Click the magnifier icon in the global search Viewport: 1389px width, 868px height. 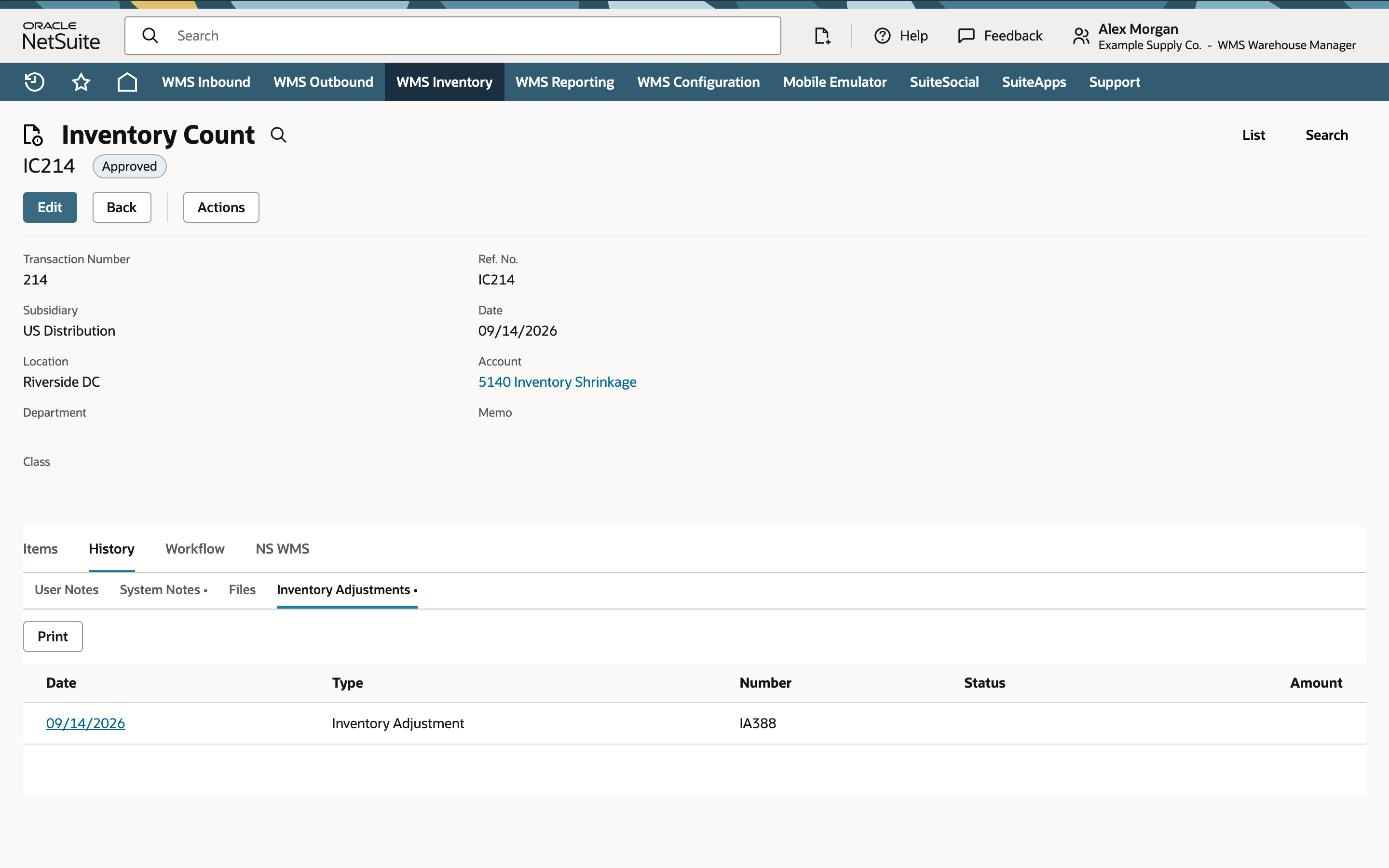(x=150, y=36)
